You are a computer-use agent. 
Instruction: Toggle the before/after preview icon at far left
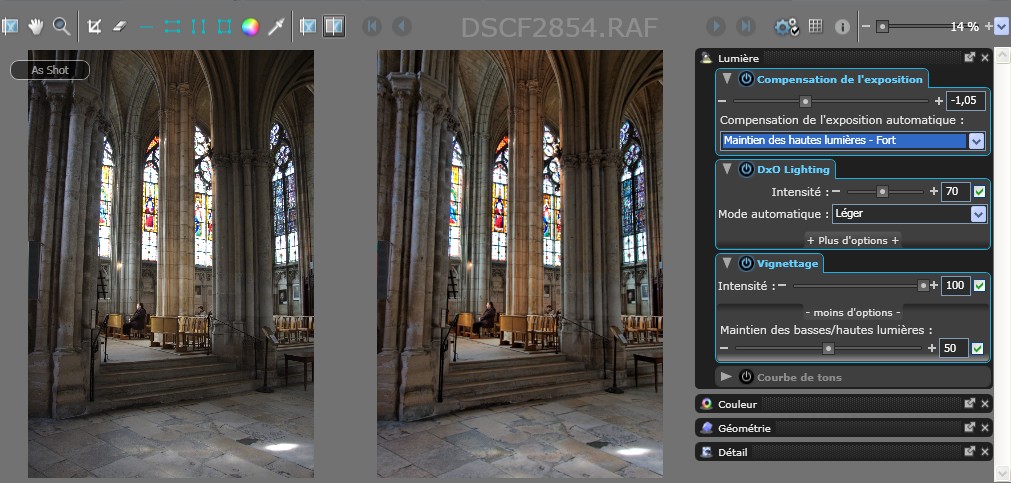pos(10,26)
